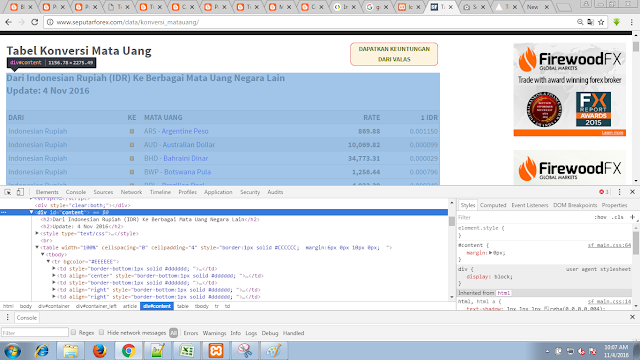This screenshot has width=640, height=360.
Task: Open the Bahraini Dinar link
Action: [x=186, y=158]
